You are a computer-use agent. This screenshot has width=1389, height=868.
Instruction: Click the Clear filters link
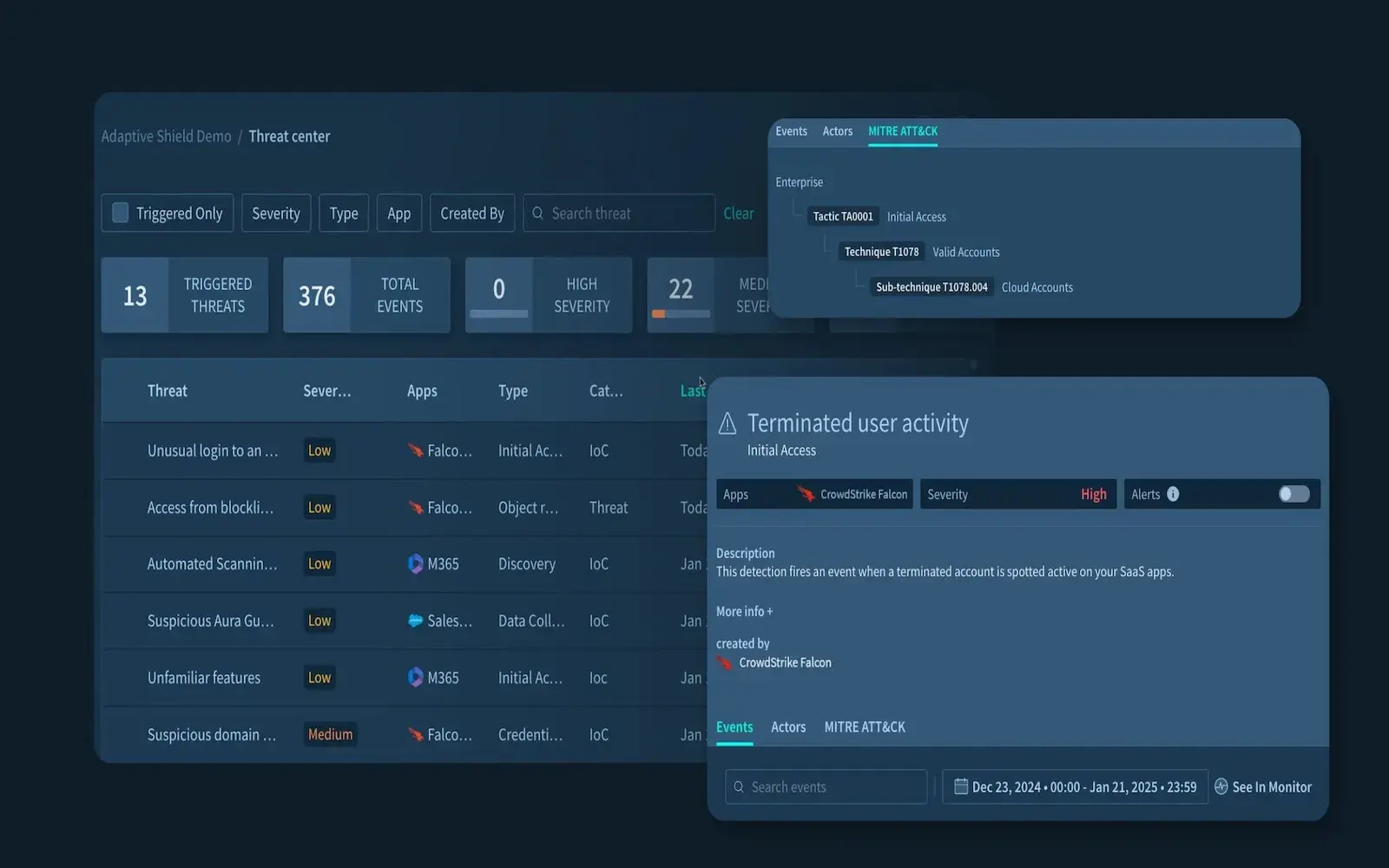tap(738, 214)
